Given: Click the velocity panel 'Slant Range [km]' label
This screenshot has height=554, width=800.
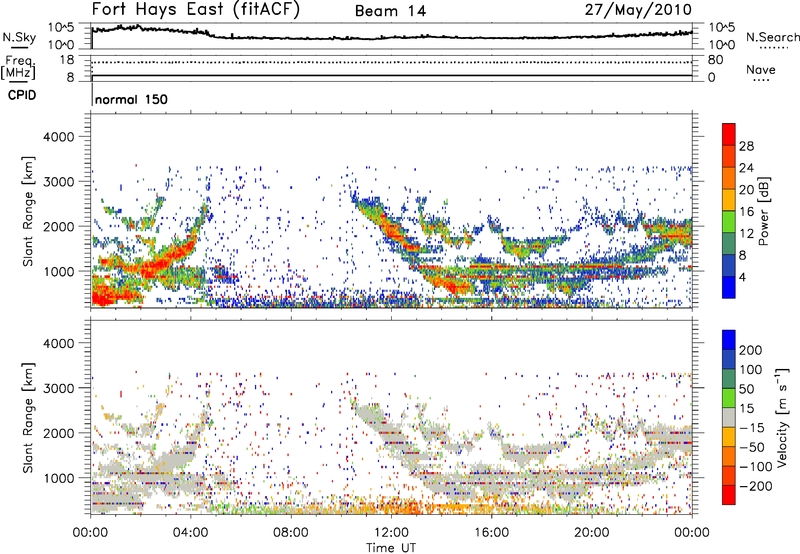Looking at the screenshot, I should pos(28,418).
